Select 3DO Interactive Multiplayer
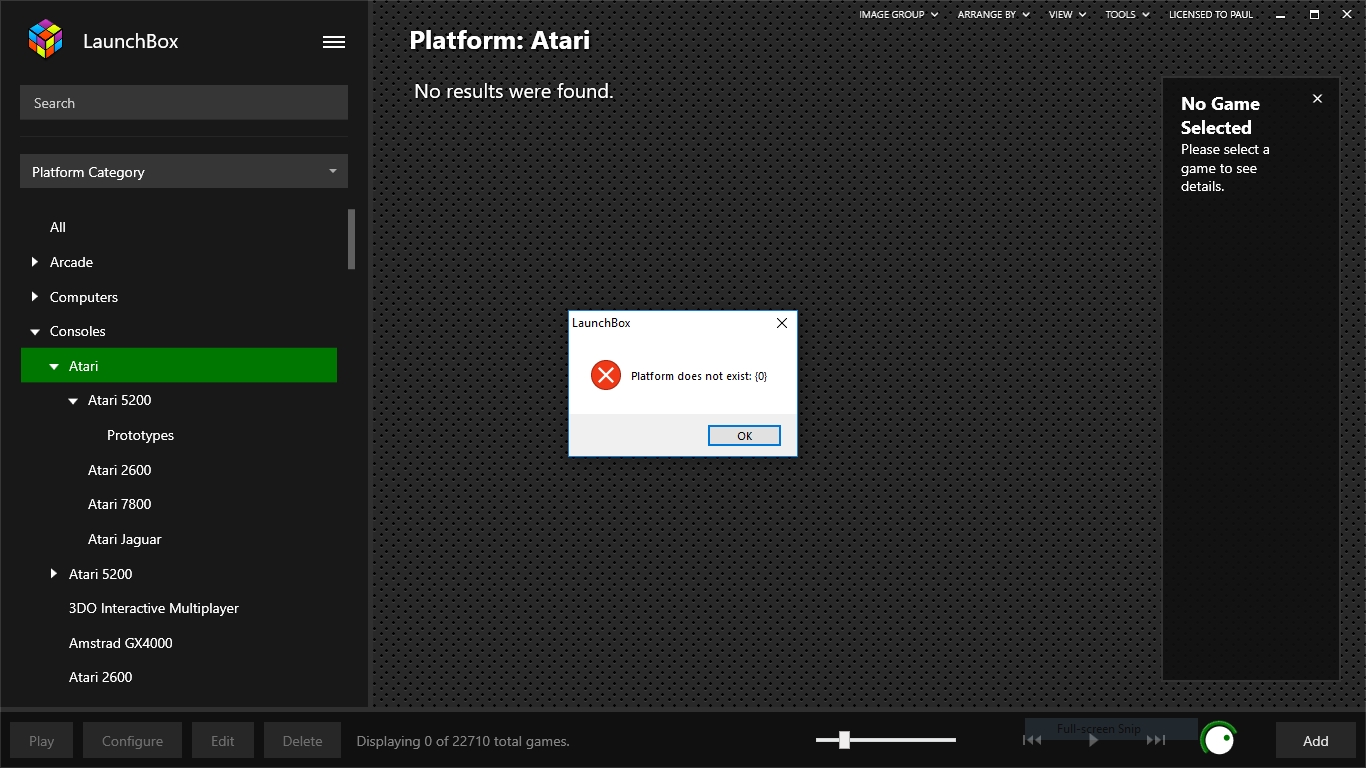 154,609
